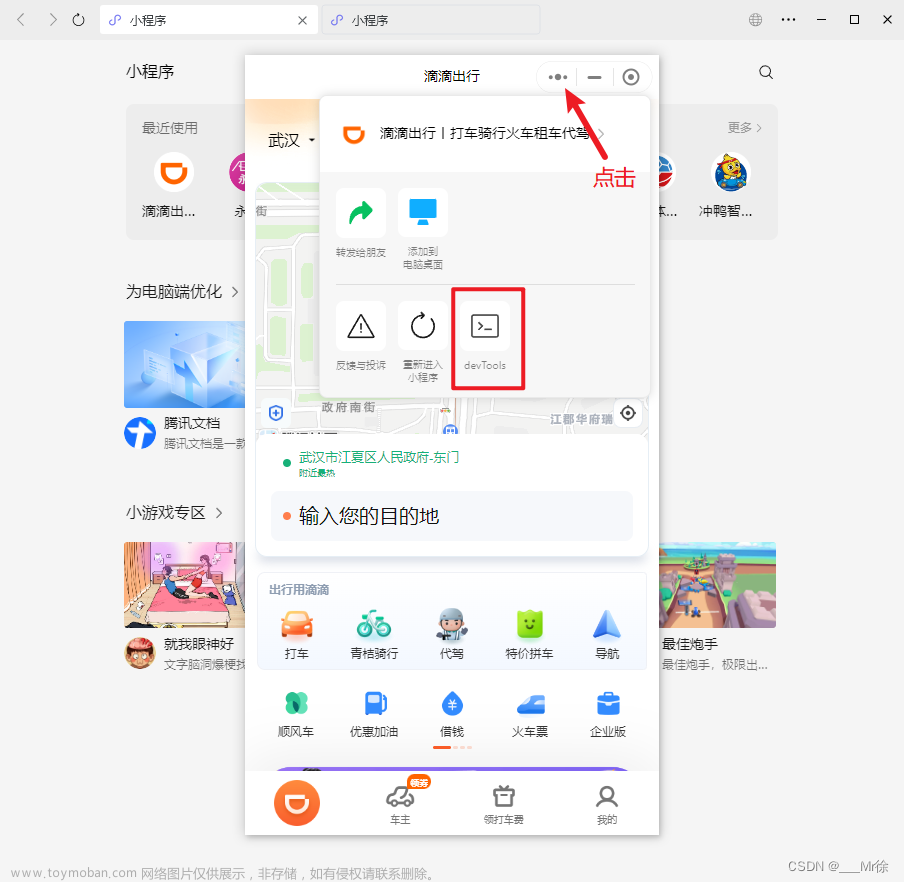Click the locate-me button on the map

(628, 413)
